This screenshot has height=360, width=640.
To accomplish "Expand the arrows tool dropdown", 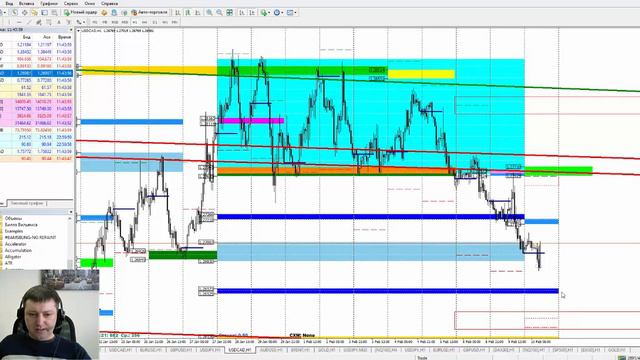I will pos(84,22).
